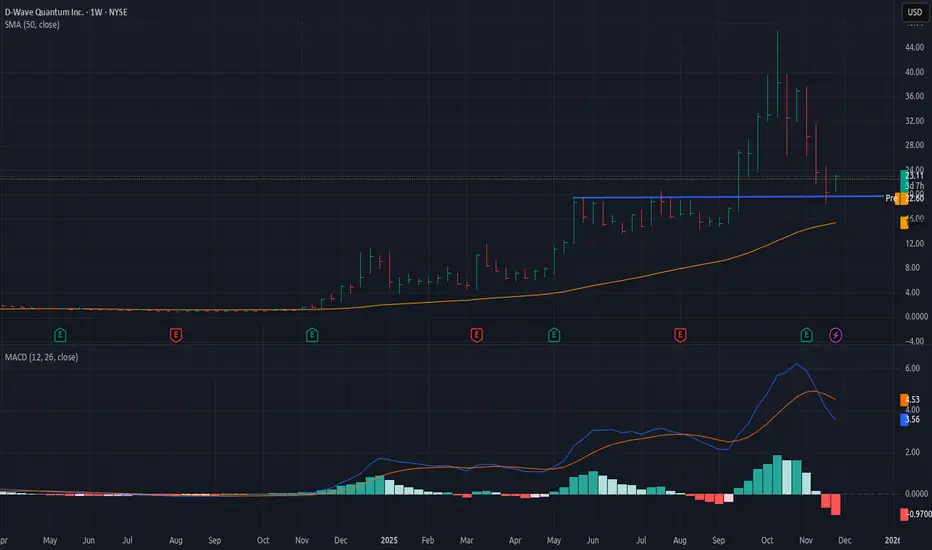Click the 2025 label on the time axis
932x550 pixels.
(x=389, y=540)
